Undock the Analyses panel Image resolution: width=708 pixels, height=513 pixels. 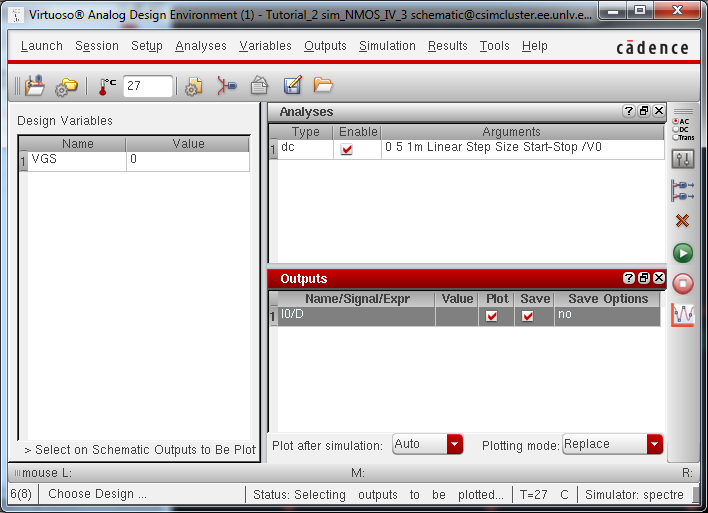point(644,111)
